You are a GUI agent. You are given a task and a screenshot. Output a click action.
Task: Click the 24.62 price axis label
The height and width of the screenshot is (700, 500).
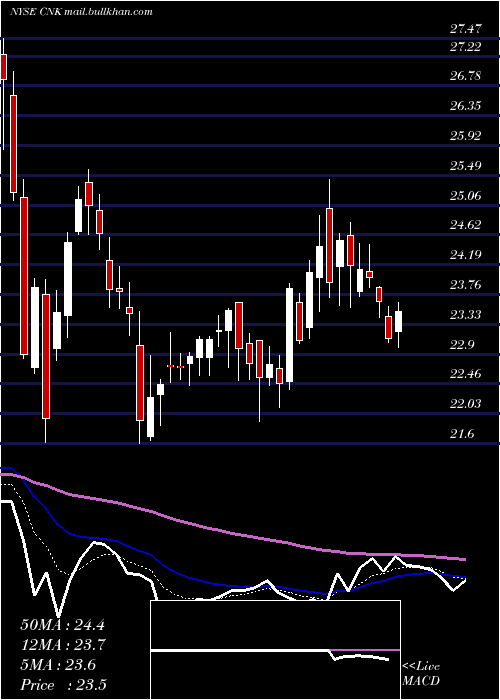click(466, 225)
